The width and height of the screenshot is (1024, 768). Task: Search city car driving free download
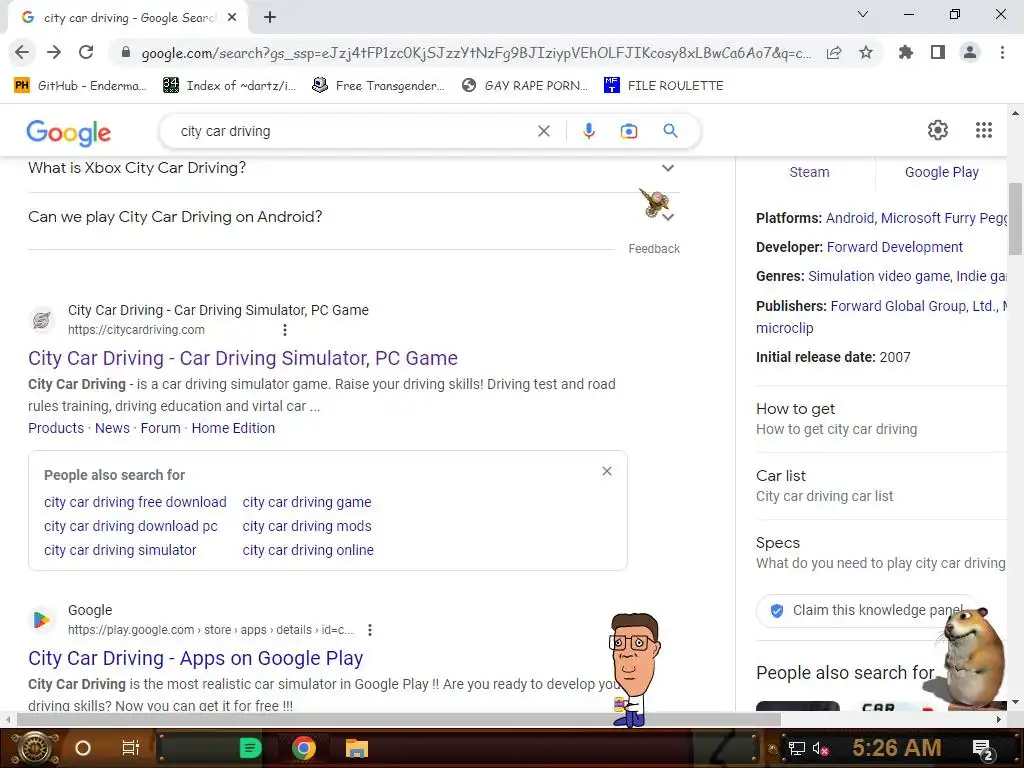tap(135, 502)
